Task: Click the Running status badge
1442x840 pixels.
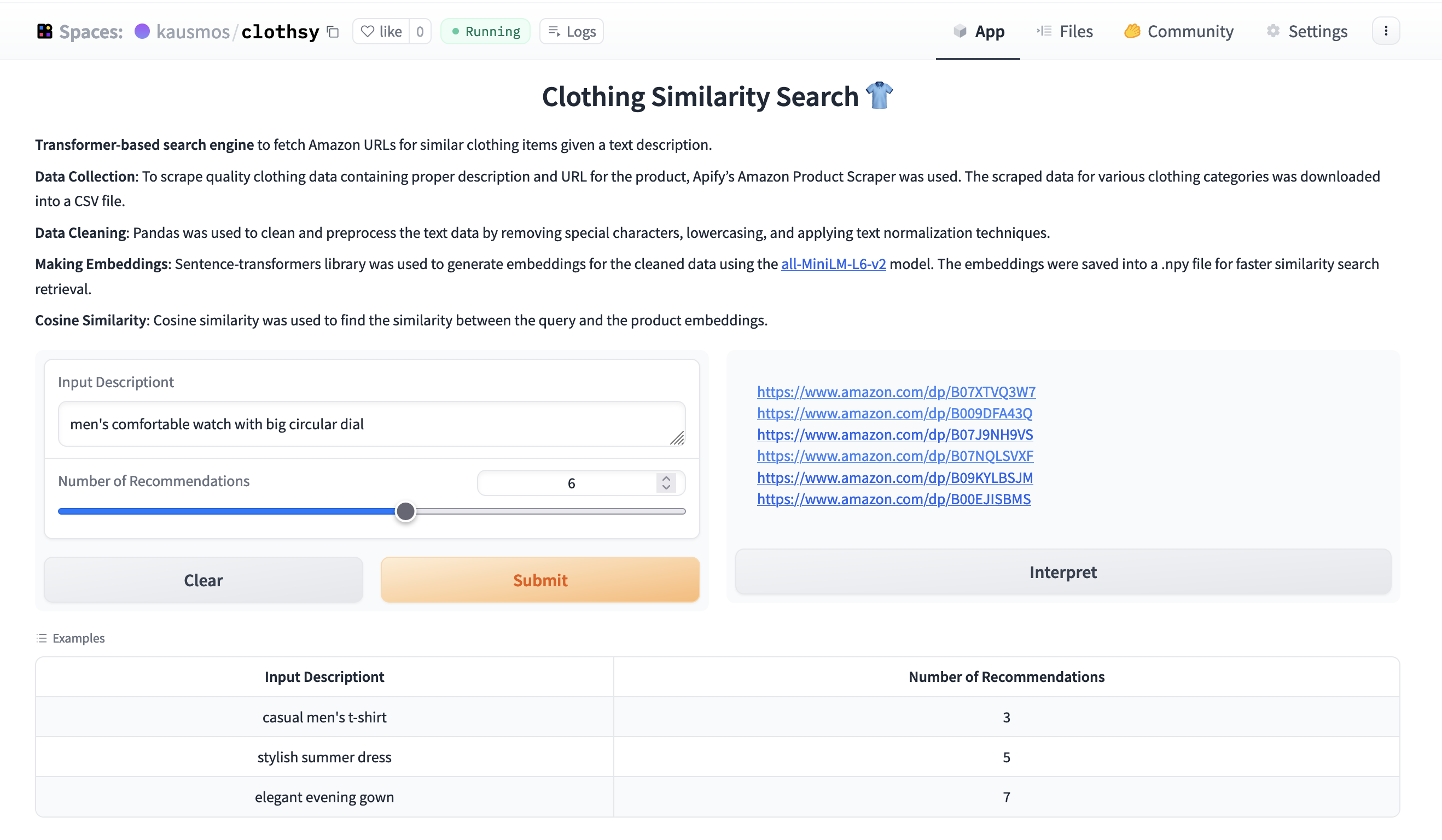Action: point(485,32)
